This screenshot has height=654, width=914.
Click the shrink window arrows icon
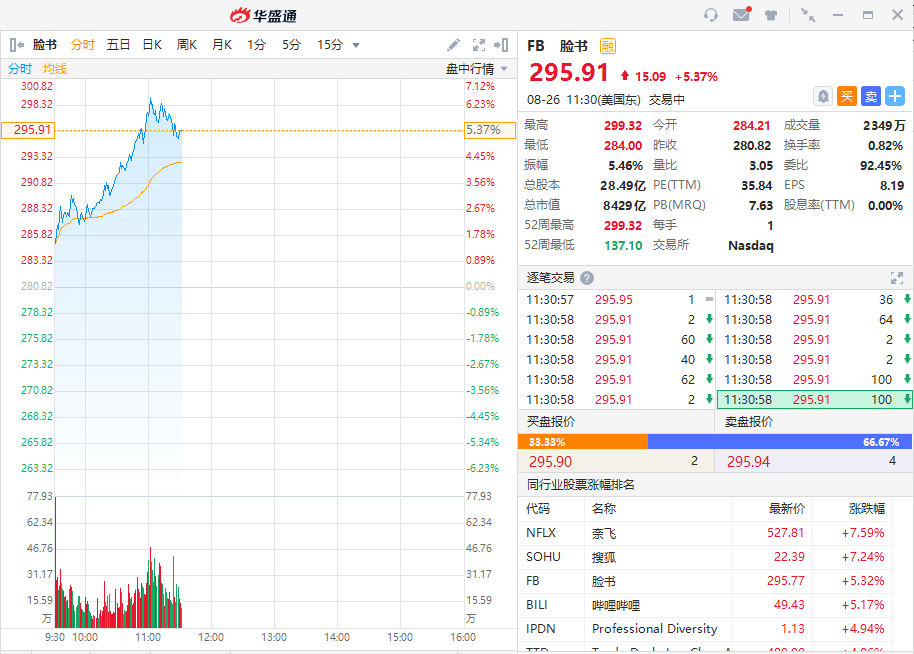[x=808, y=15]
